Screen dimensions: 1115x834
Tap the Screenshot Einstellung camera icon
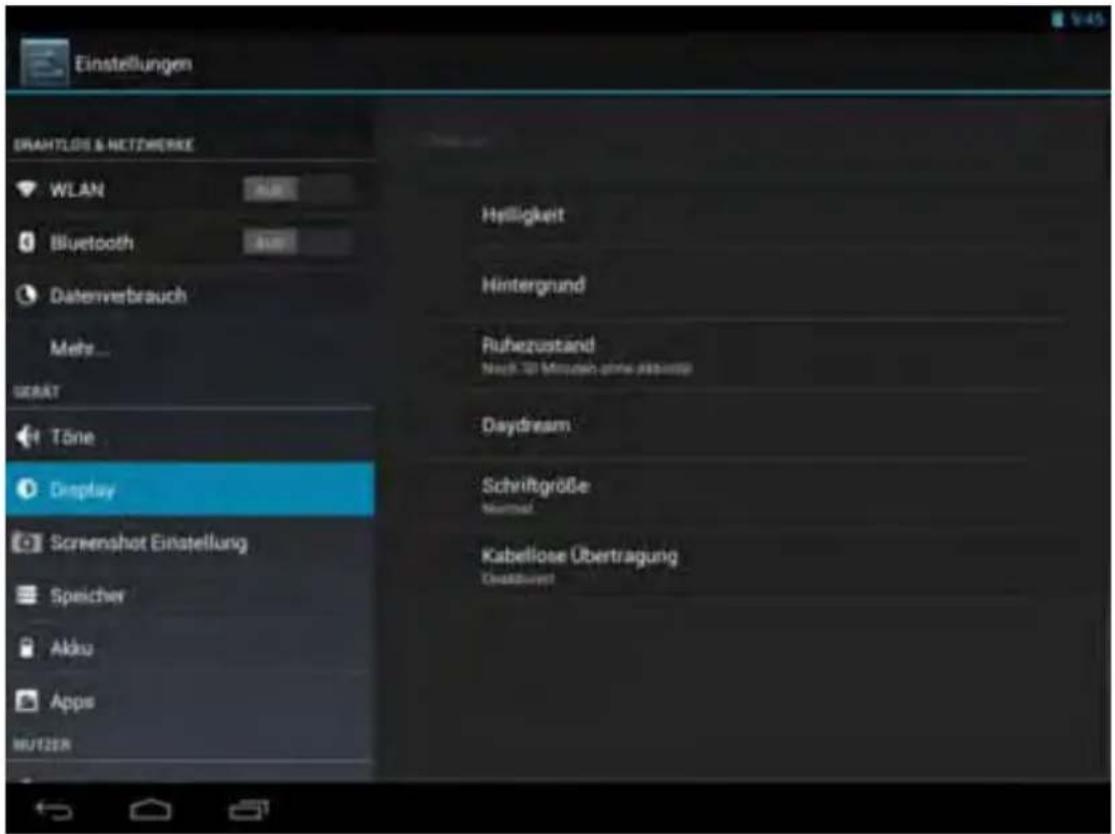point(26,542)
